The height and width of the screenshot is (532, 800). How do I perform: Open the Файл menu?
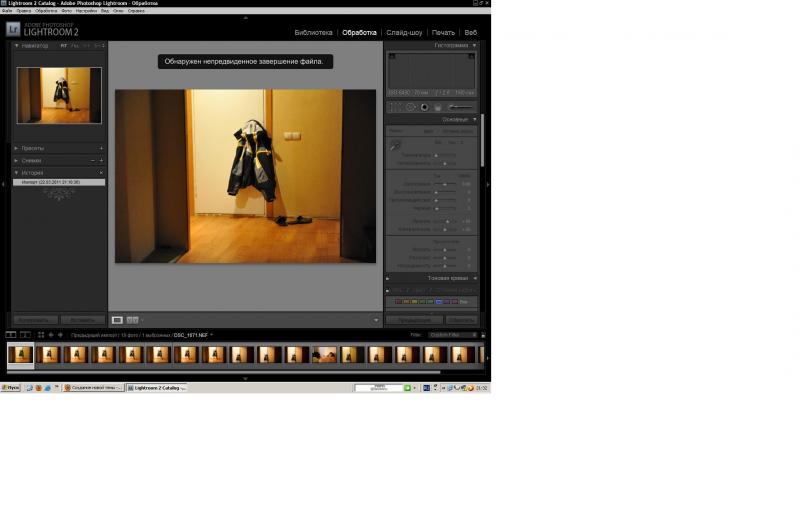[7, 11]
